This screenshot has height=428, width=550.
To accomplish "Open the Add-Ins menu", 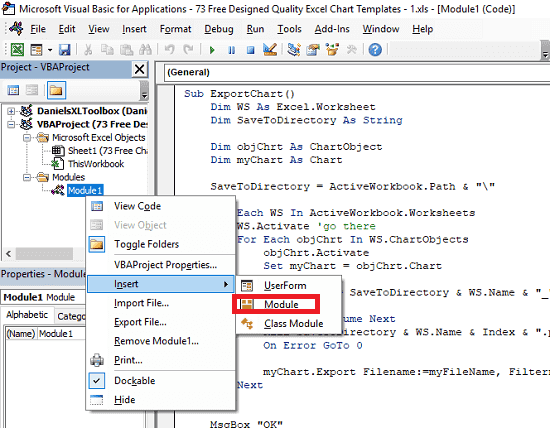I will click(332, 29).
